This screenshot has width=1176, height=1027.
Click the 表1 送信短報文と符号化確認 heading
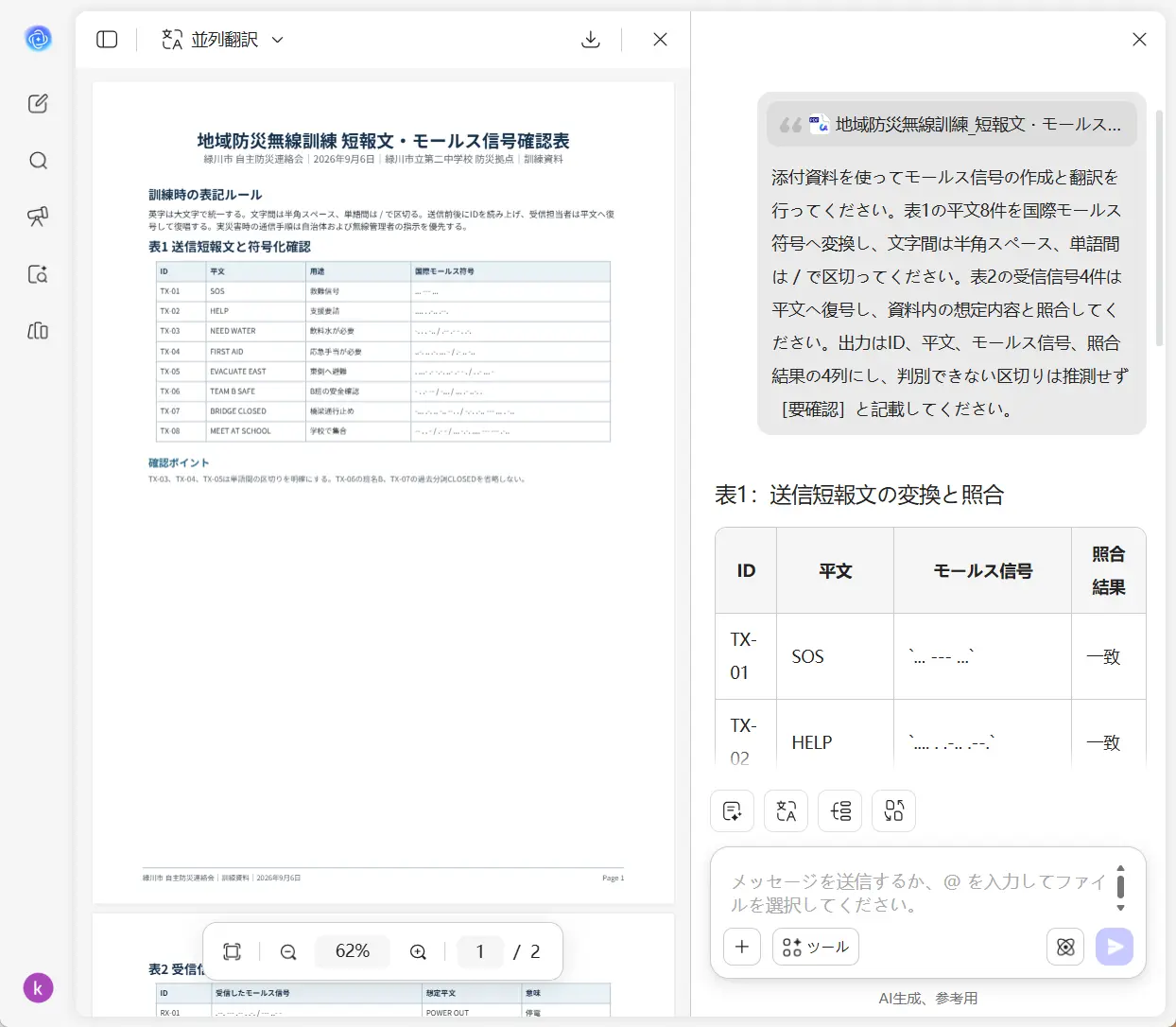[230, 247]
